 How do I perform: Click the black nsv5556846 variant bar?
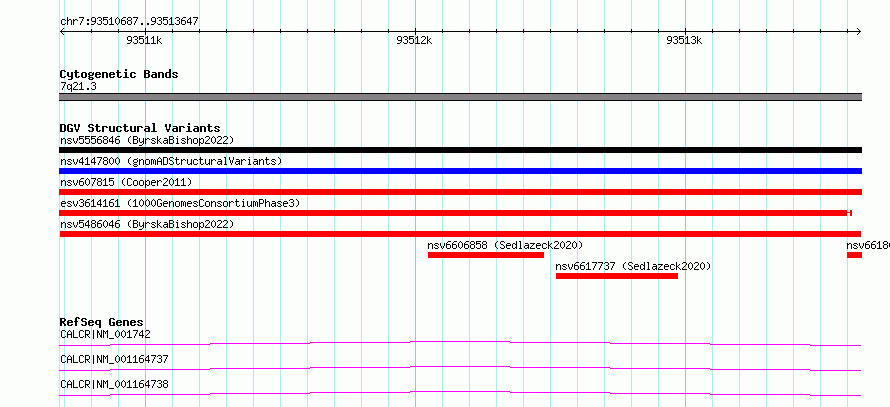(x=460, y=150)
